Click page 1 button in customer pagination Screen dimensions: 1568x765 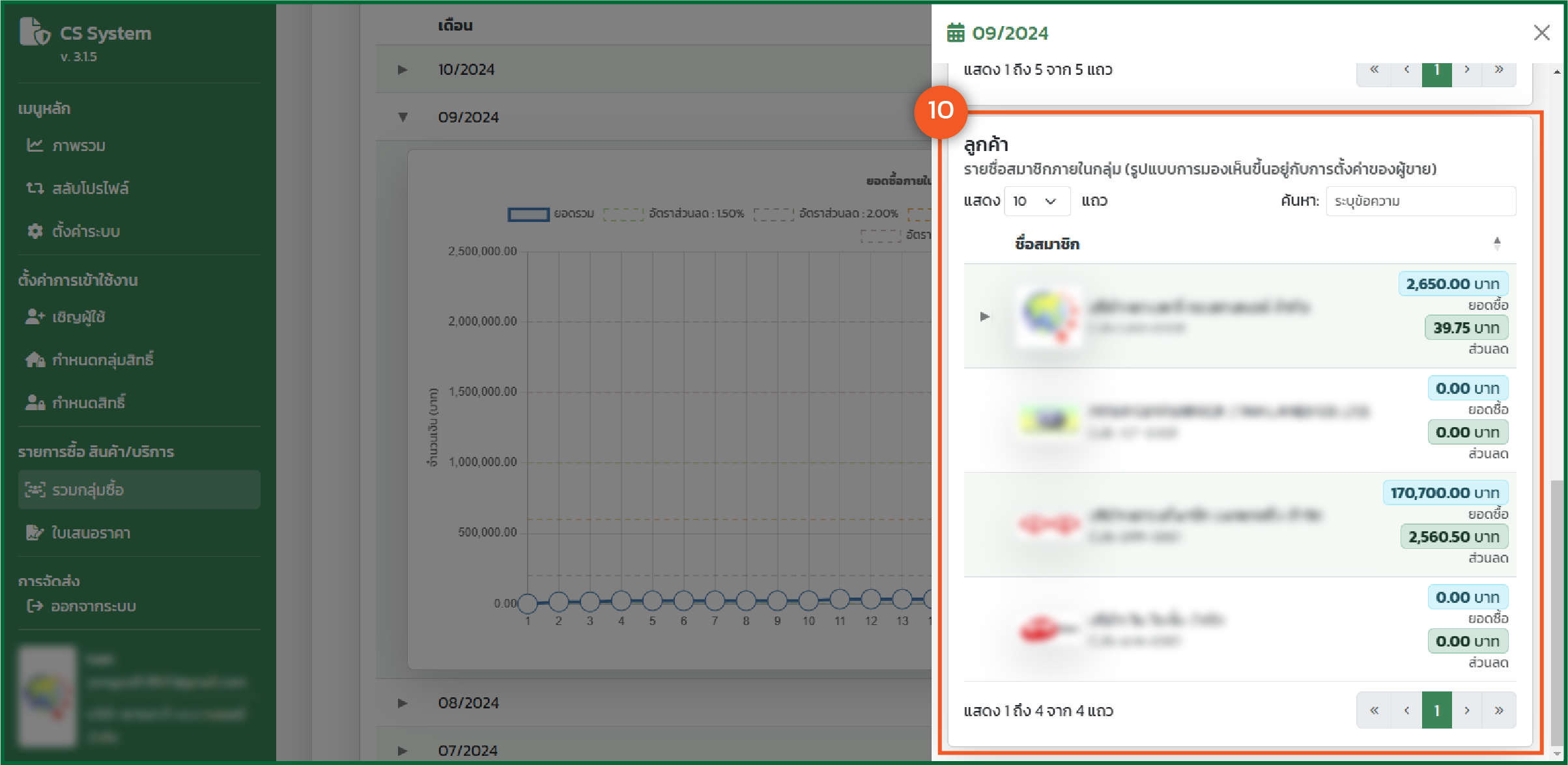pyautogui.click(x=1436, y=710)
